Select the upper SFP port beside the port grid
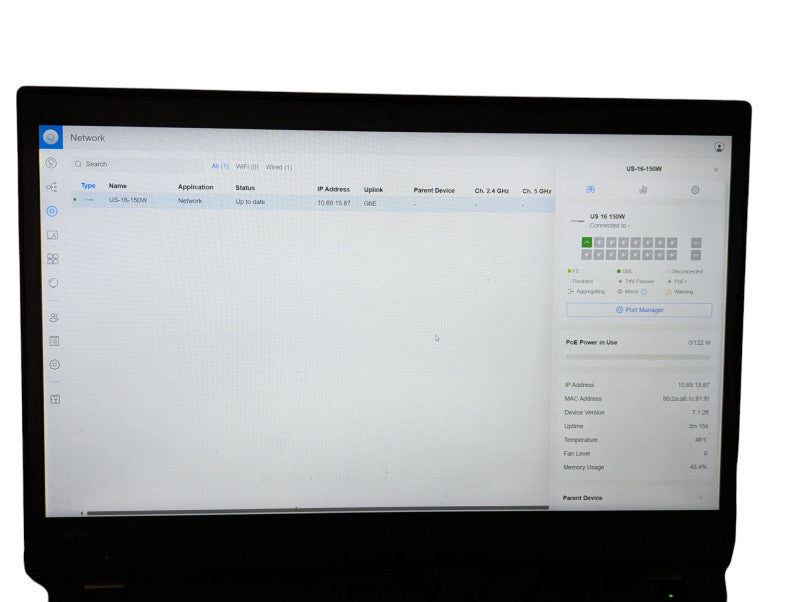This screenshot has height=602, width=800. 696,242
